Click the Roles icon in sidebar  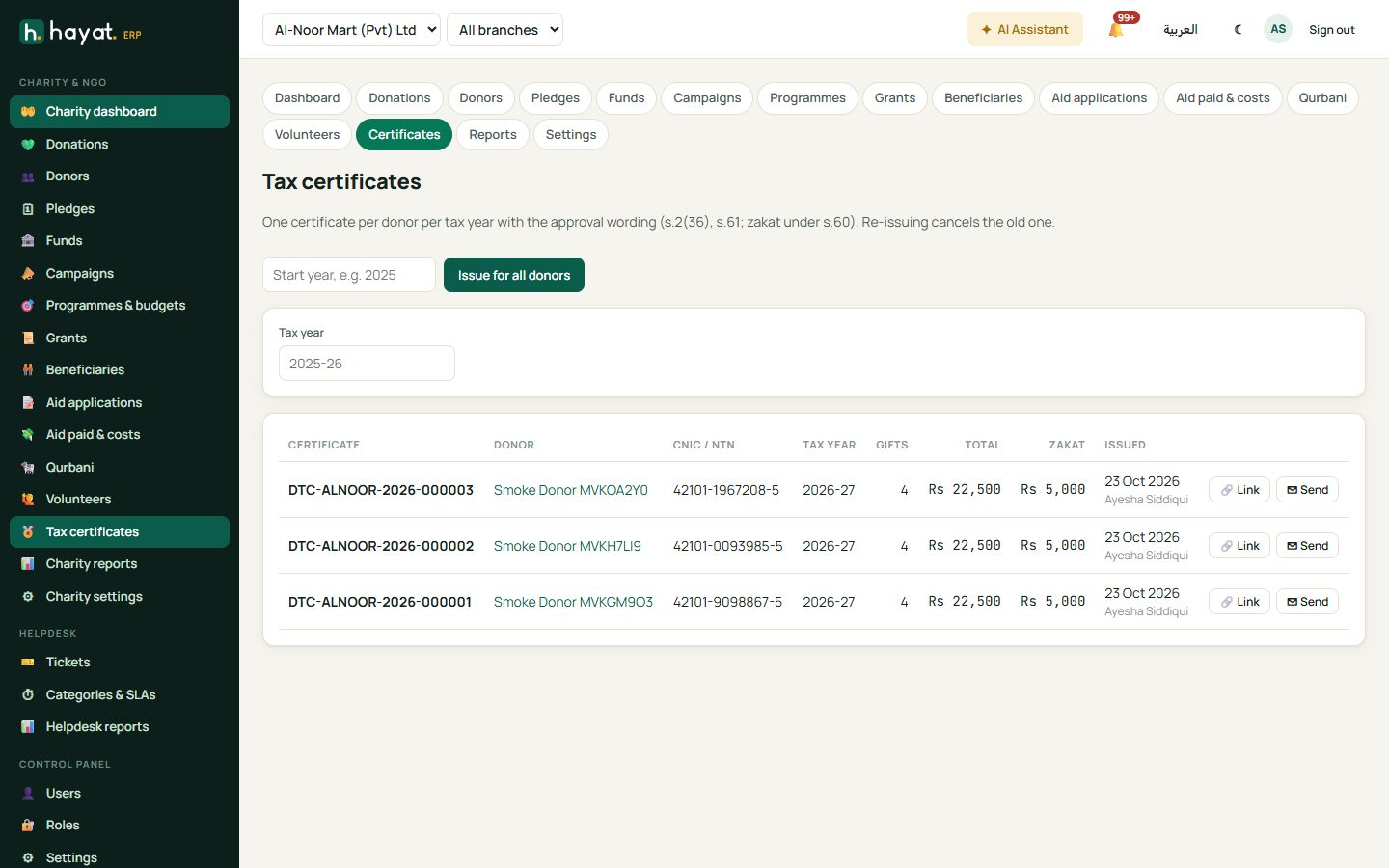coord(28,826)
